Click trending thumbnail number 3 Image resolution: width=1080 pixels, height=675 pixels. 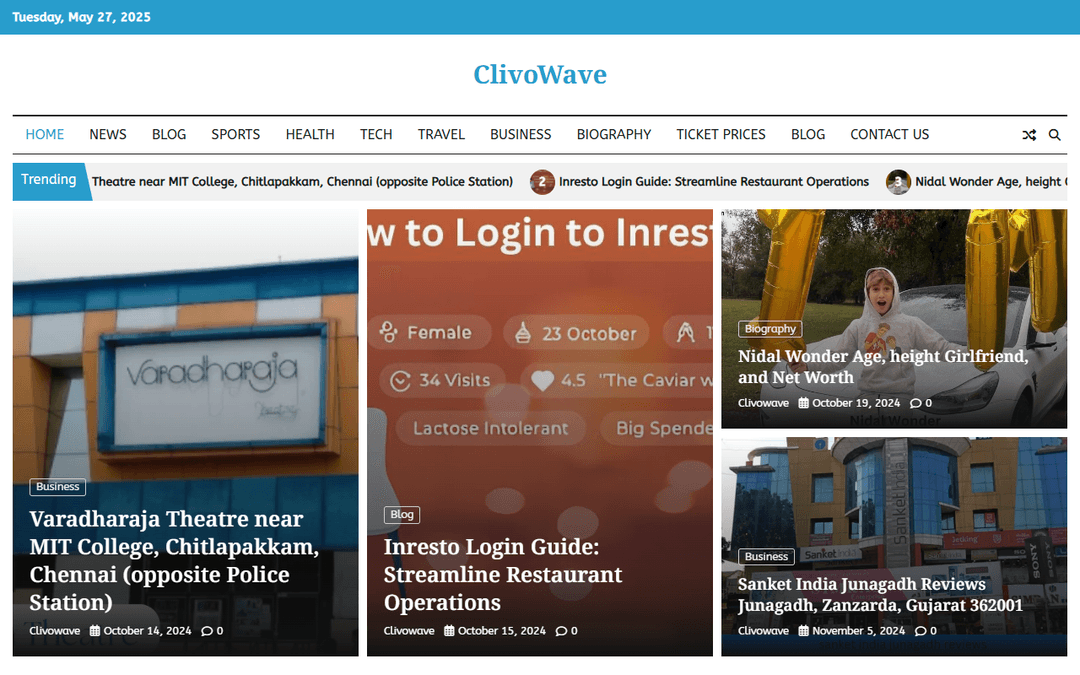898,182
